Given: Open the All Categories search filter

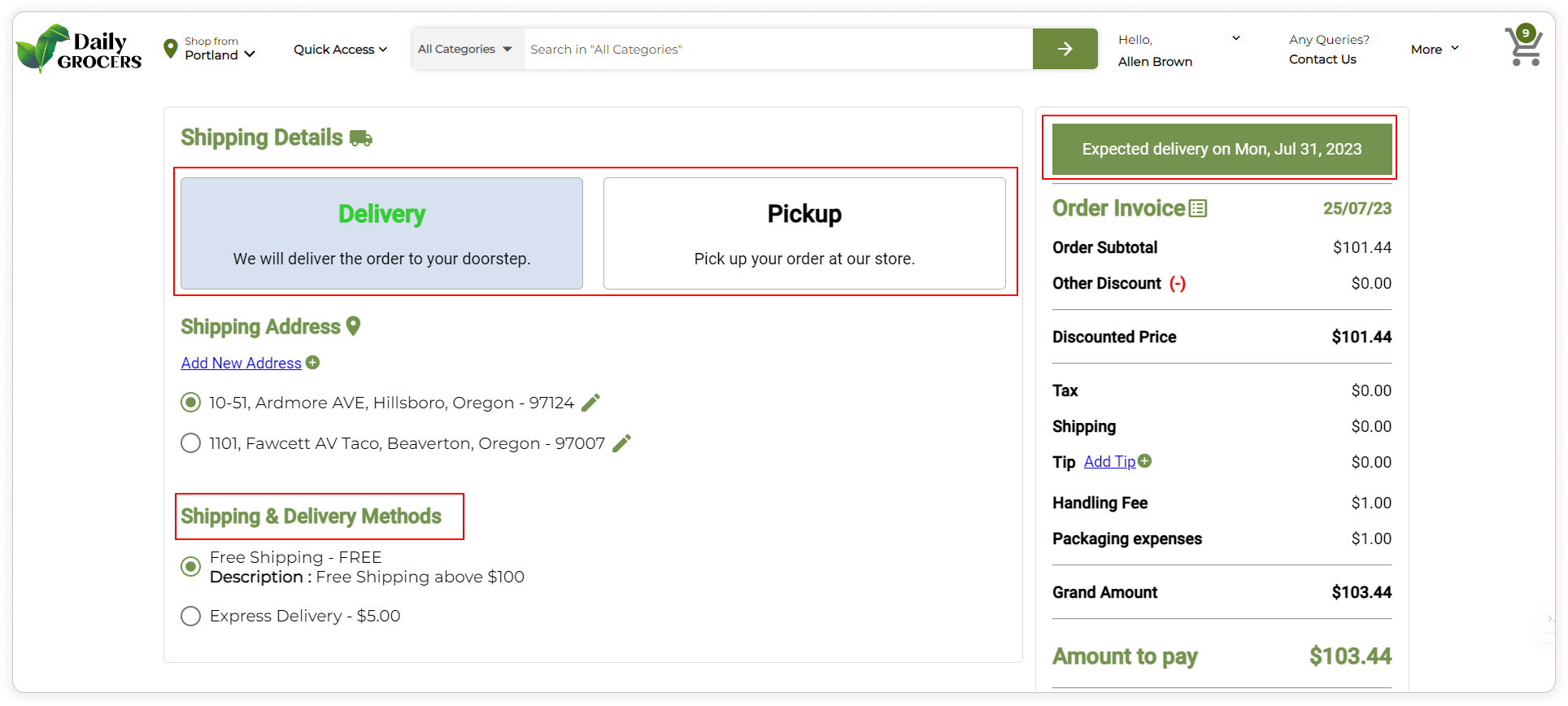Looking at the screenshot, I should [465, 49].
